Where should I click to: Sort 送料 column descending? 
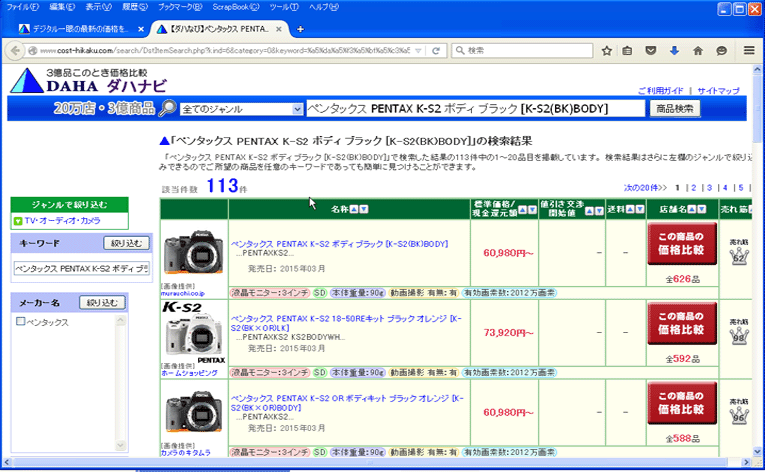point(640,209)
